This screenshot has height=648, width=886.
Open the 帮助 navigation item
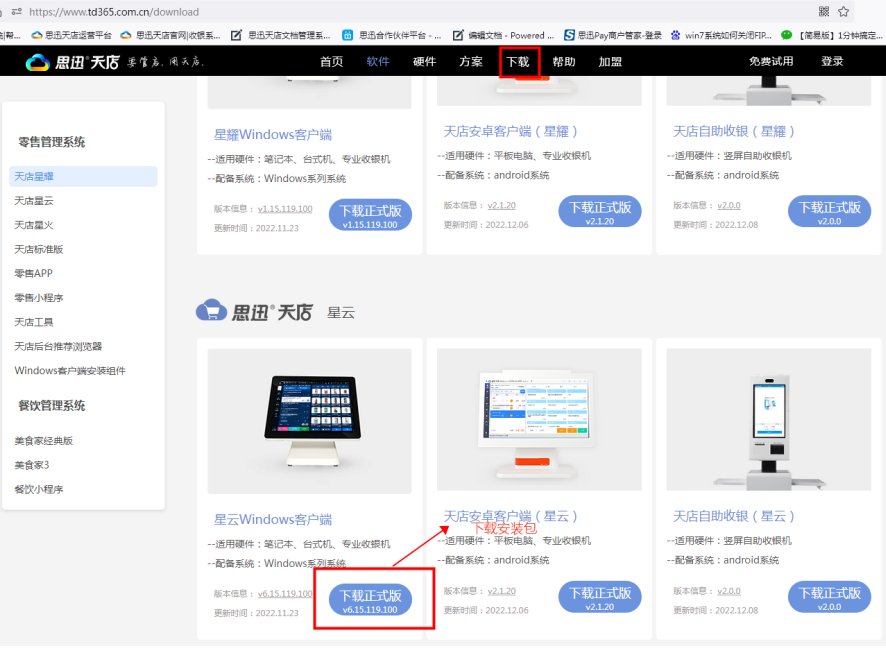pyautogui.click(x=564, y=62)
